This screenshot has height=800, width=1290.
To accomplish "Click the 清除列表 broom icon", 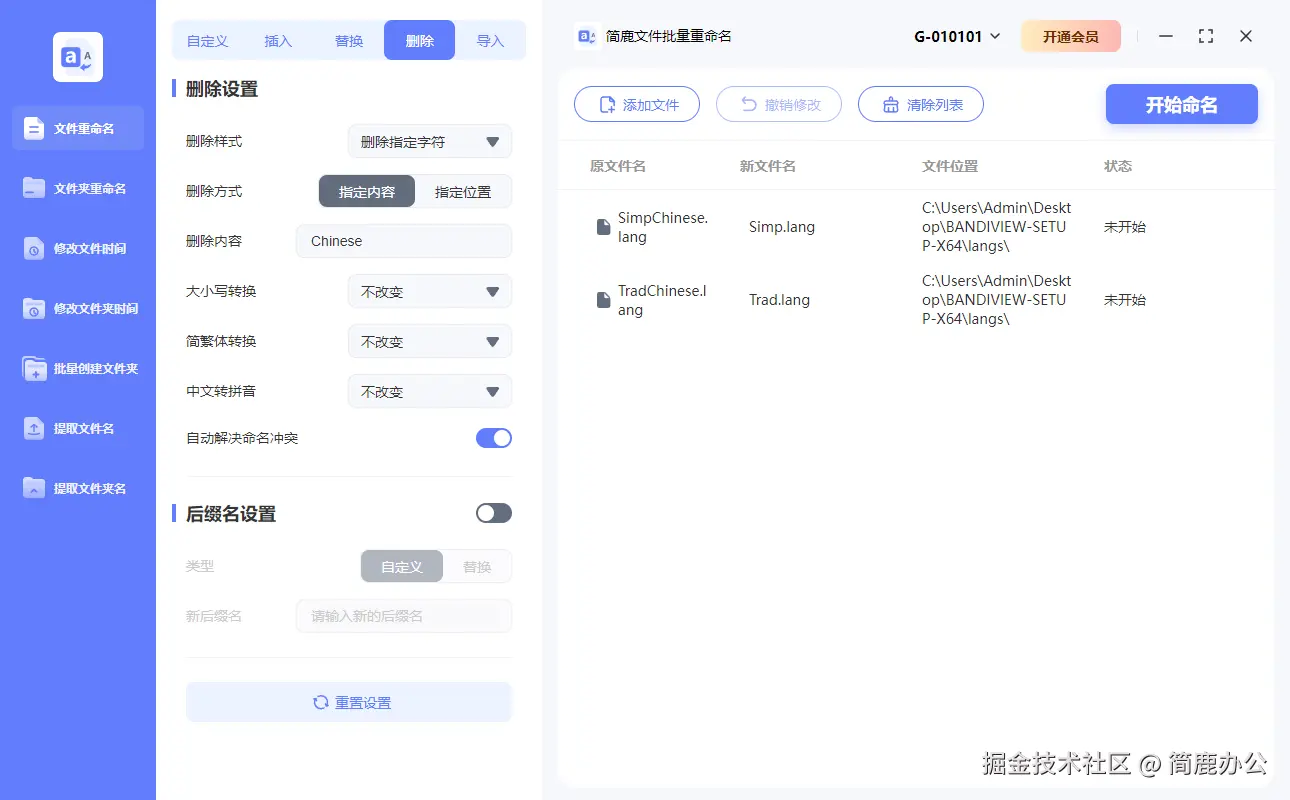I will 891,103.
